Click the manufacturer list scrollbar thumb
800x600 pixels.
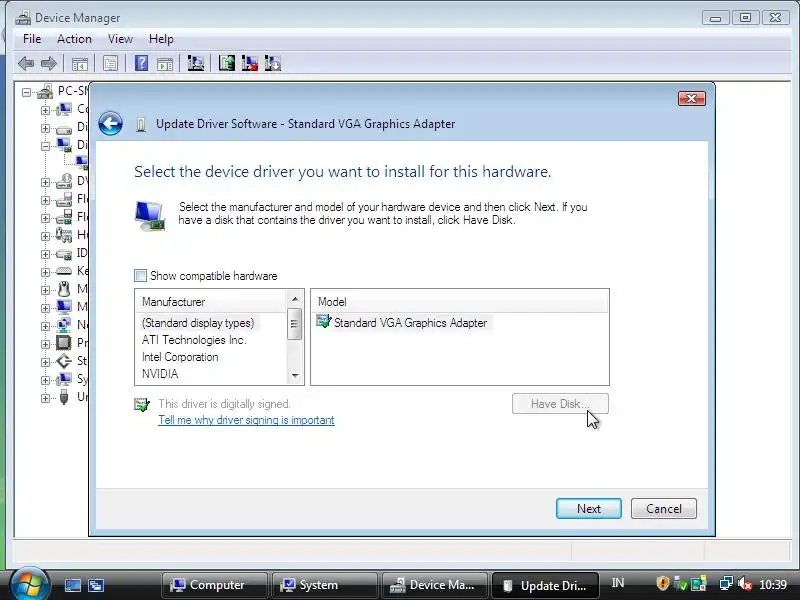(294, 324)
